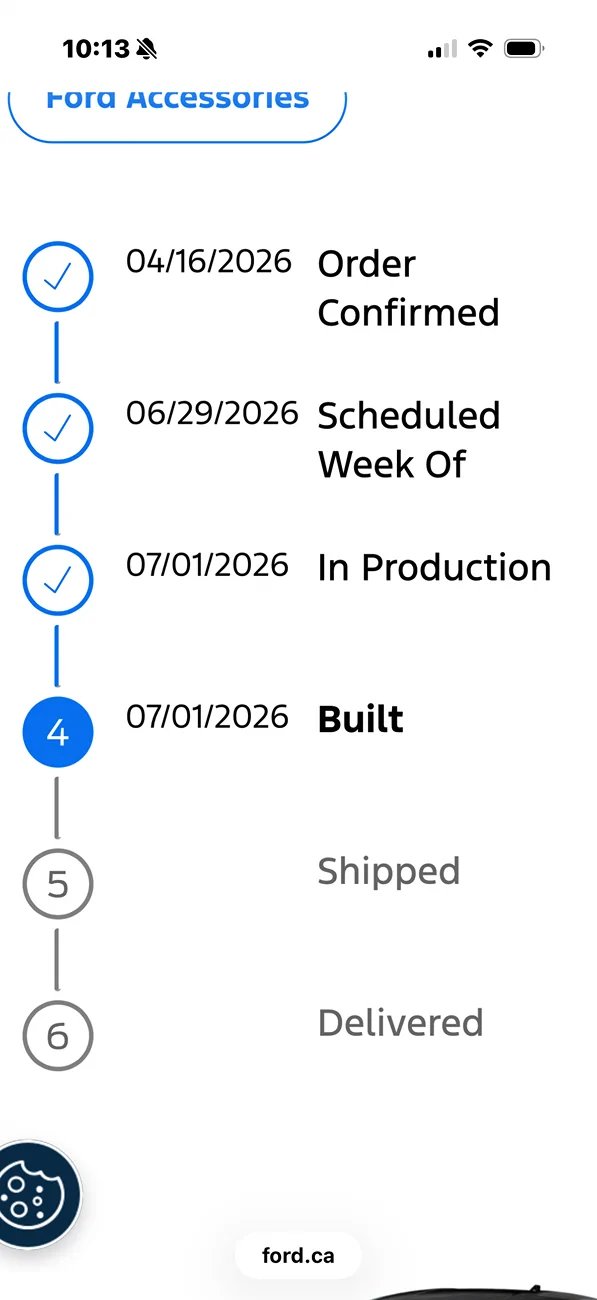597x1300 pixels.
Task: Tap the battery status icon
Action: pyautogui.click(x=524, y=48)
